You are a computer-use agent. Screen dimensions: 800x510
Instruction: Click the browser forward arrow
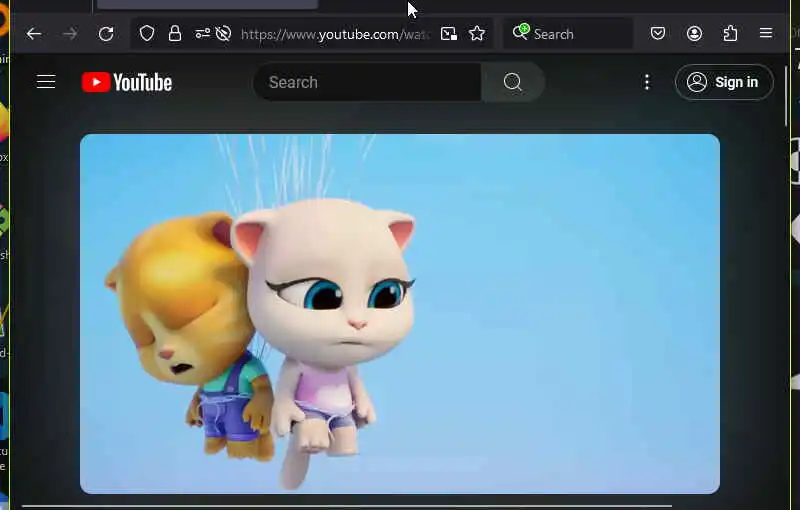coord(70,34)
